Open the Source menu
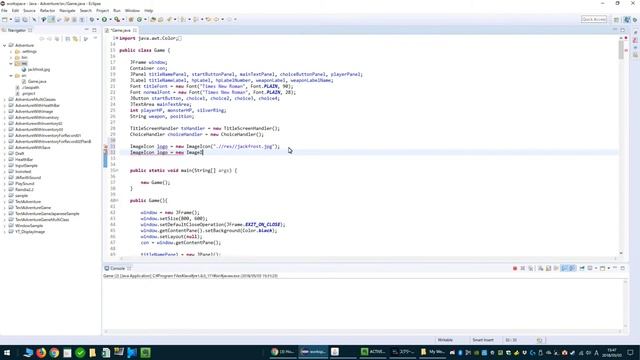This screenshot has height=360, width=640. point(29,11)
